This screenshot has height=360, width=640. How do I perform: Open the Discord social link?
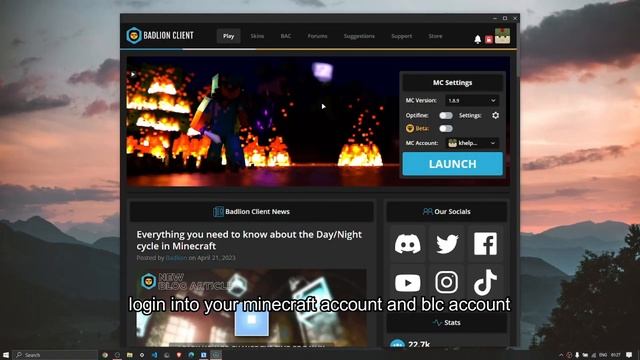click(x=407, y=244)
